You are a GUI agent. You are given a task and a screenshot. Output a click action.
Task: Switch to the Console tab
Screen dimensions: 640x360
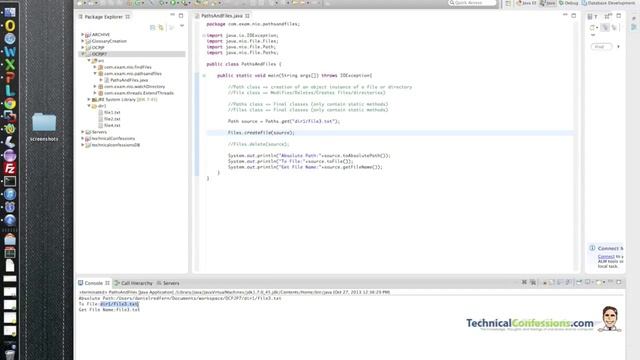pos(93,283)
